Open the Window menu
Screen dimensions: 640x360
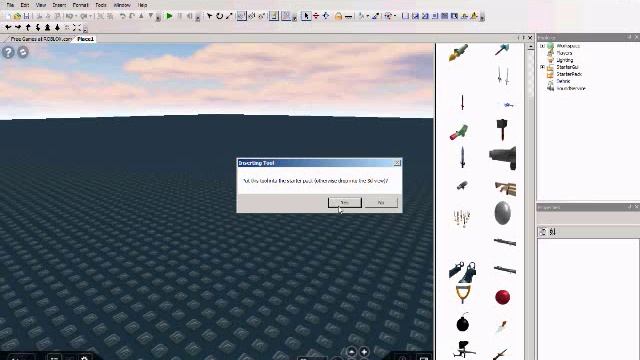click(122, 5)
